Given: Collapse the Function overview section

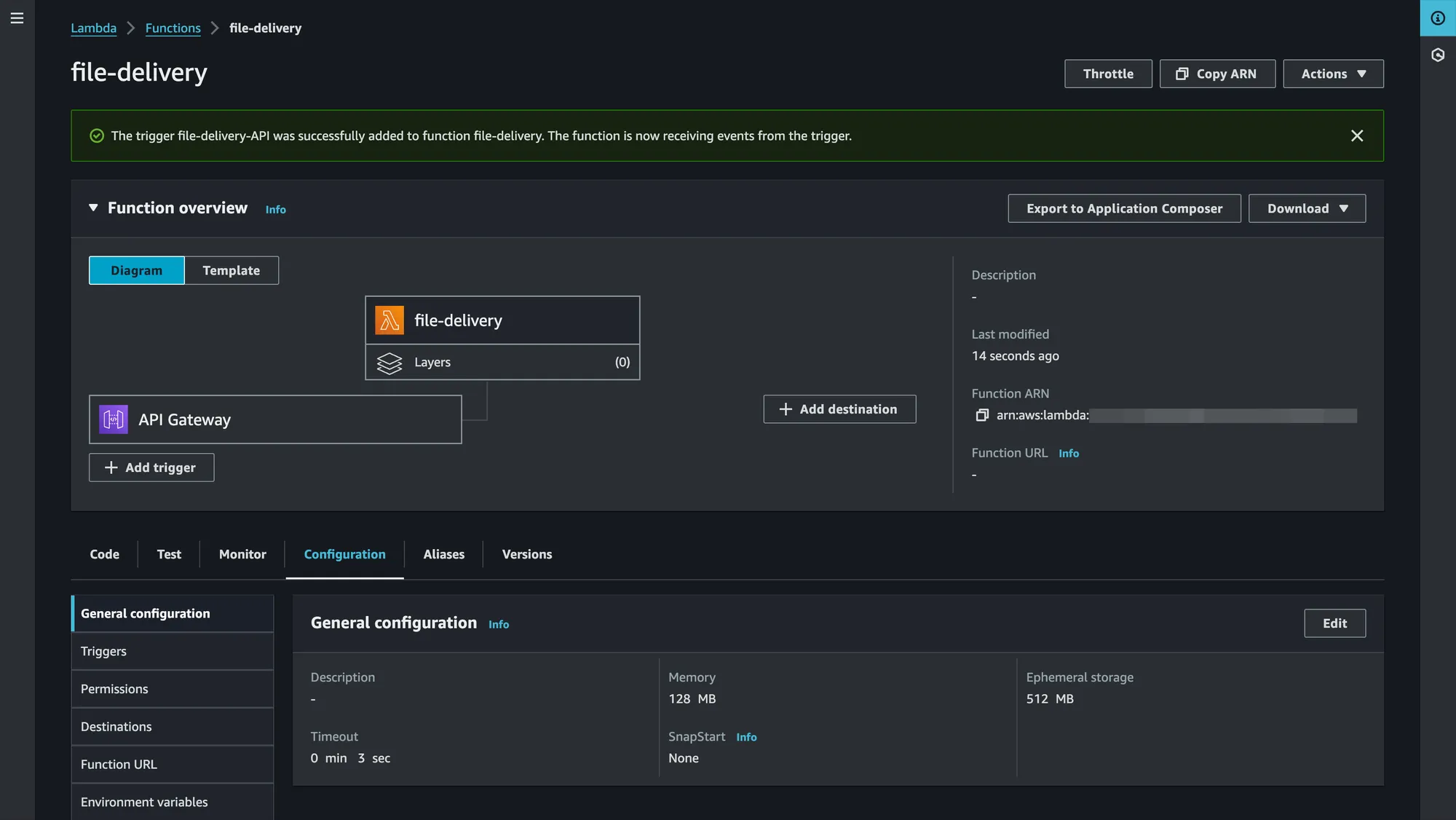Looking at the screenshot, I should pyautogui.click(x=93, y=208).
